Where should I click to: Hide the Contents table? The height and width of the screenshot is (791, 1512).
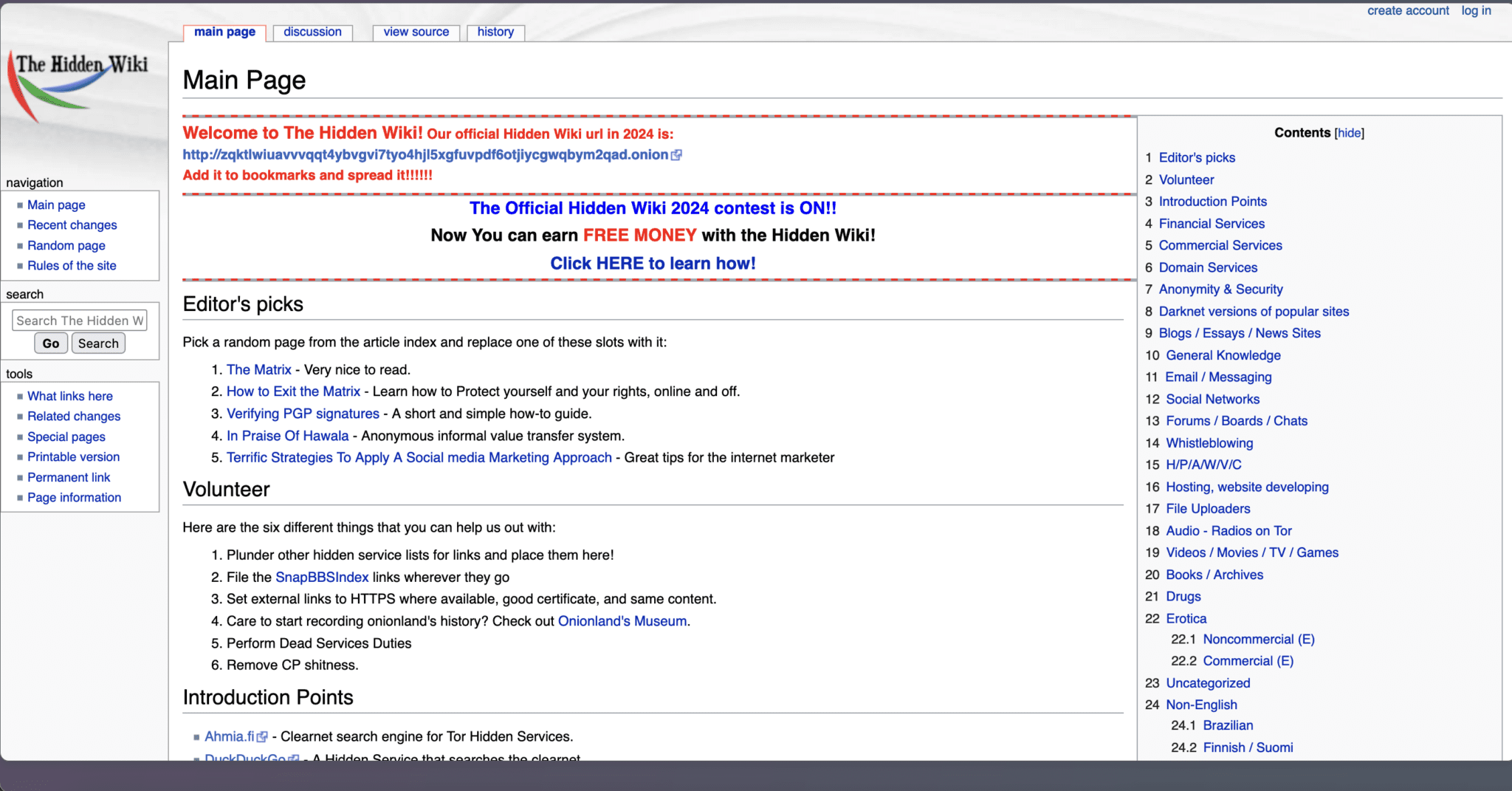[1349, 133]
